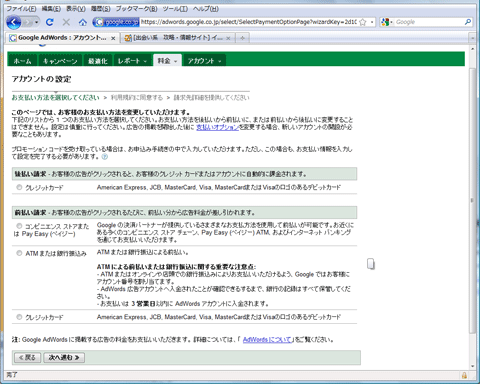The height and width of the screenshot is (384, 480).
Task: Open the 表示(V) menu
Action: pyautogui.click(x=76, y=9)
